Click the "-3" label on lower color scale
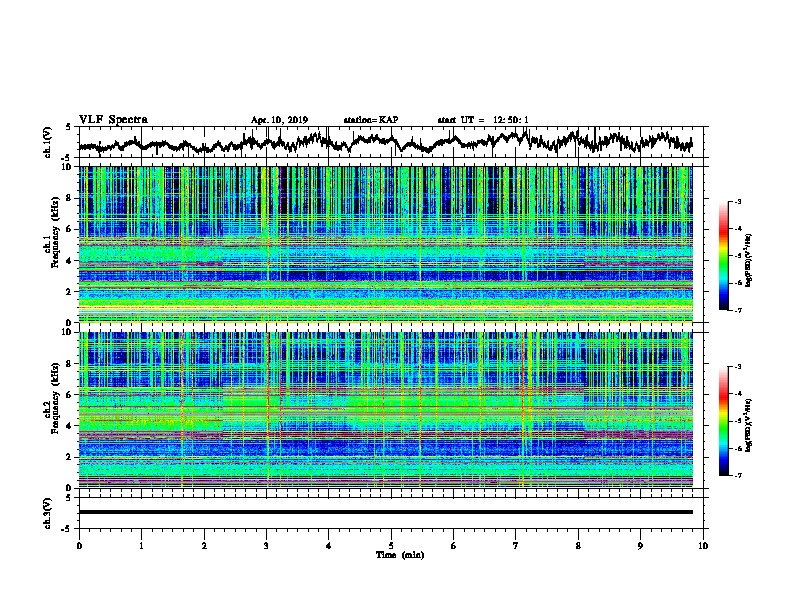792x612 pixels. (738, 367)
